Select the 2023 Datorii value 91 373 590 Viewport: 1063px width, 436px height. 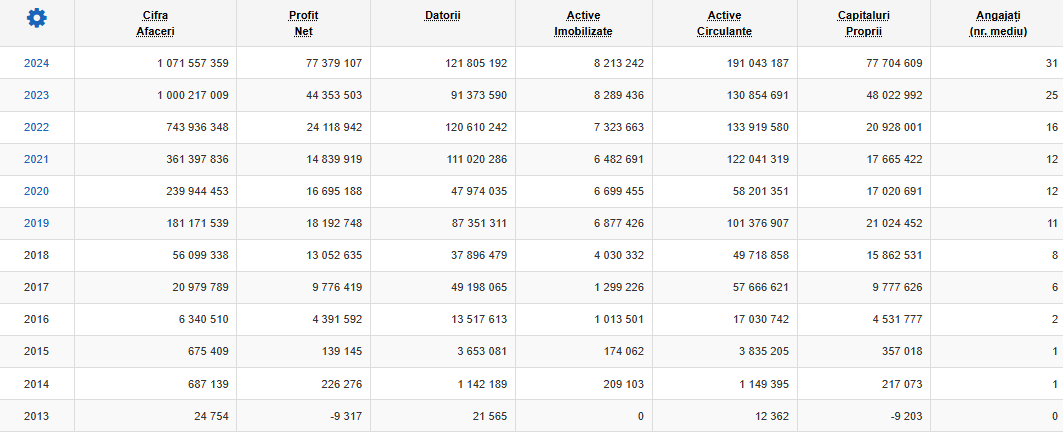pyautogui.click(x=473, y=95)
